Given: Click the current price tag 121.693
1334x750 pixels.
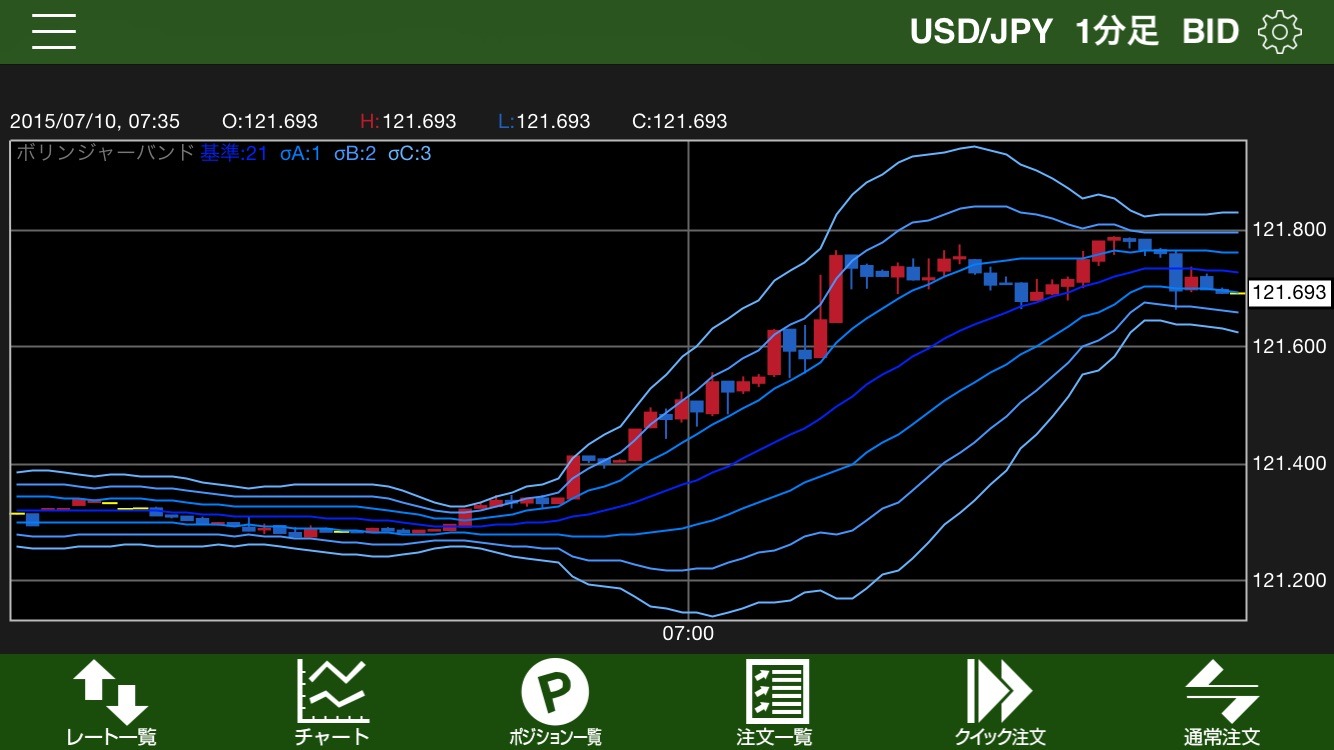Looking at the screenshot, I should coord(1290,293).
